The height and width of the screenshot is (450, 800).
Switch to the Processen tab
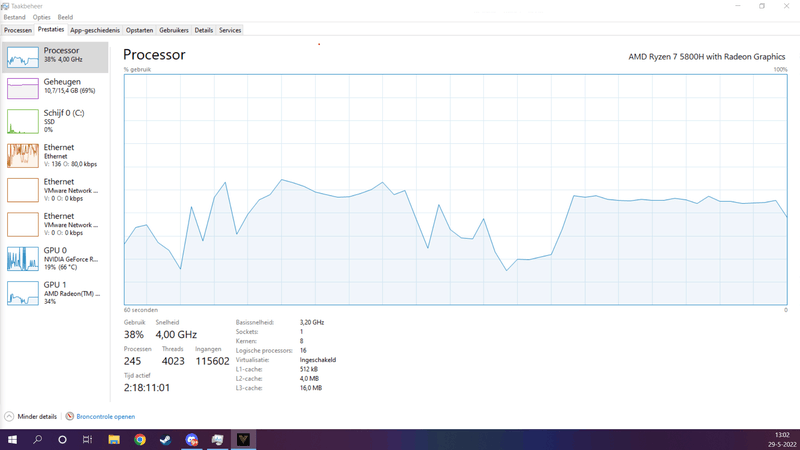(18, 30)
